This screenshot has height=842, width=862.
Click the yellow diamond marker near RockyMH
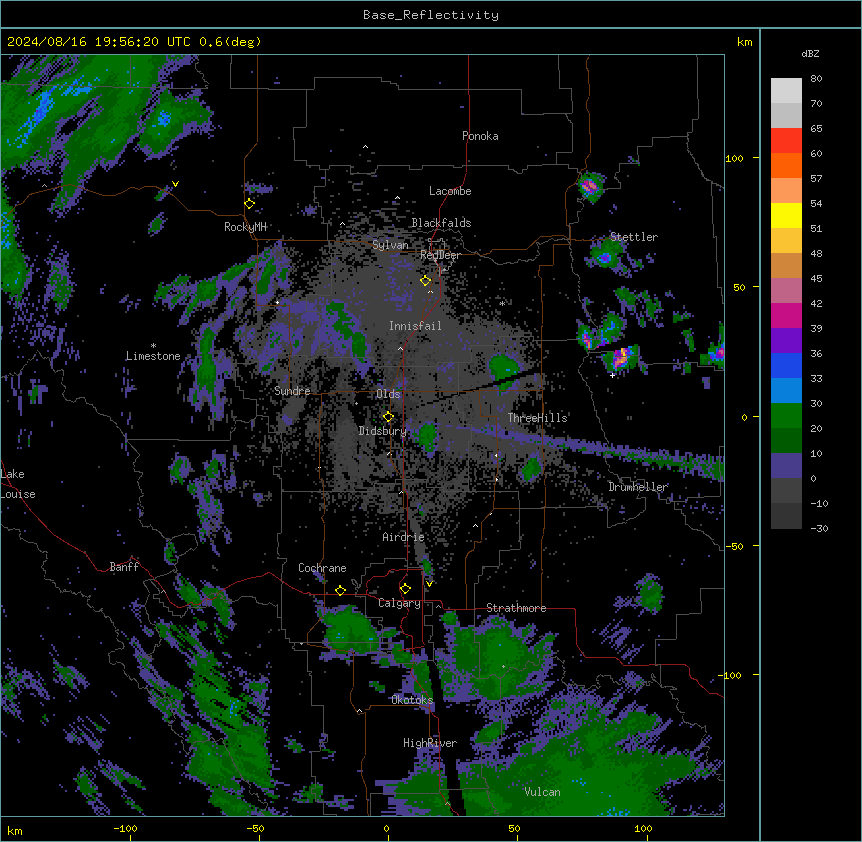pos(249,203)
